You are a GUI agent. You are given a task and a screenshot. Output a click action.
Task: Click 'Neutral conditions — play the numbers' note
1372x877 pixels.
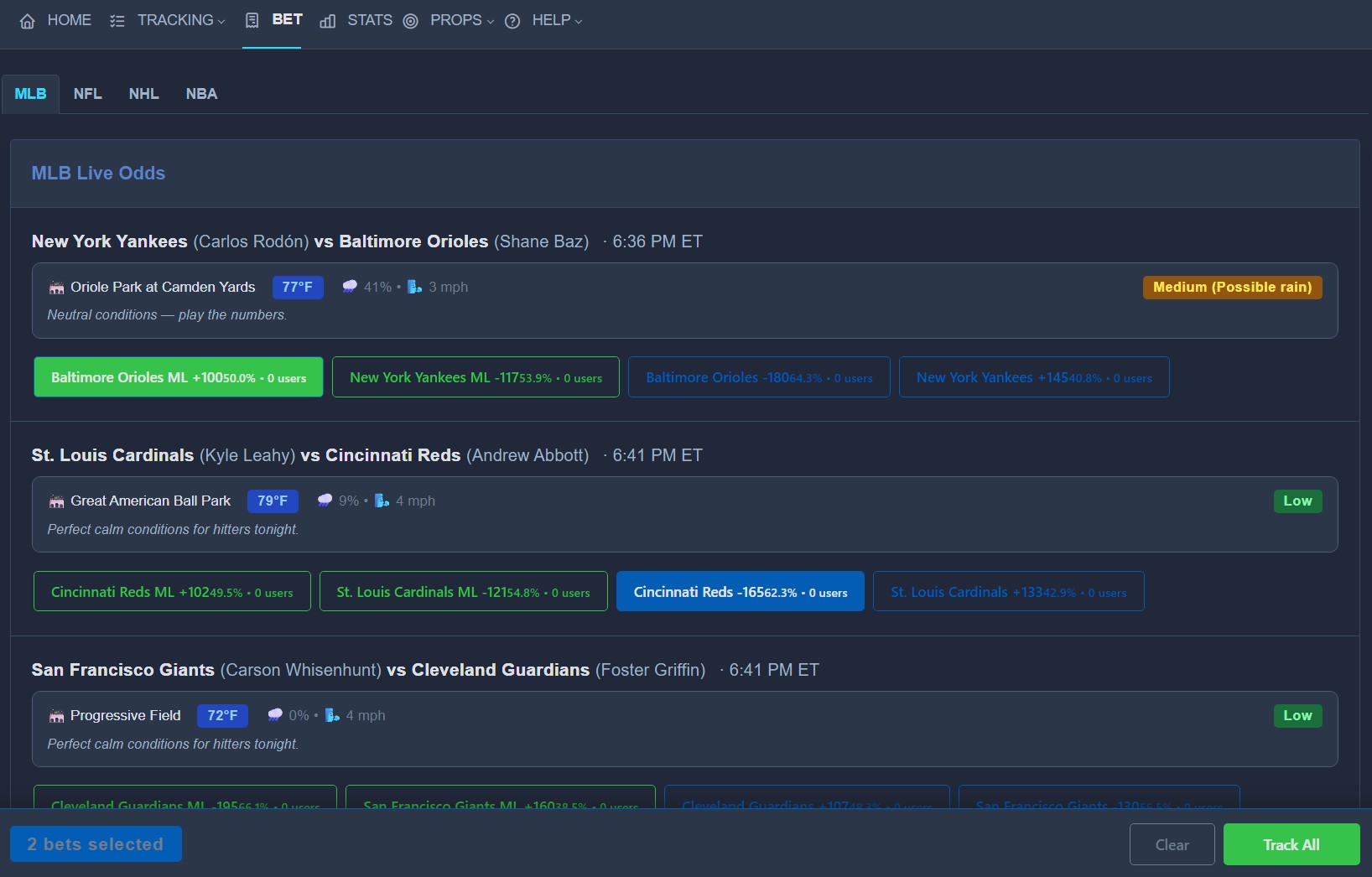pyautogui.click(x=167, y=315)
